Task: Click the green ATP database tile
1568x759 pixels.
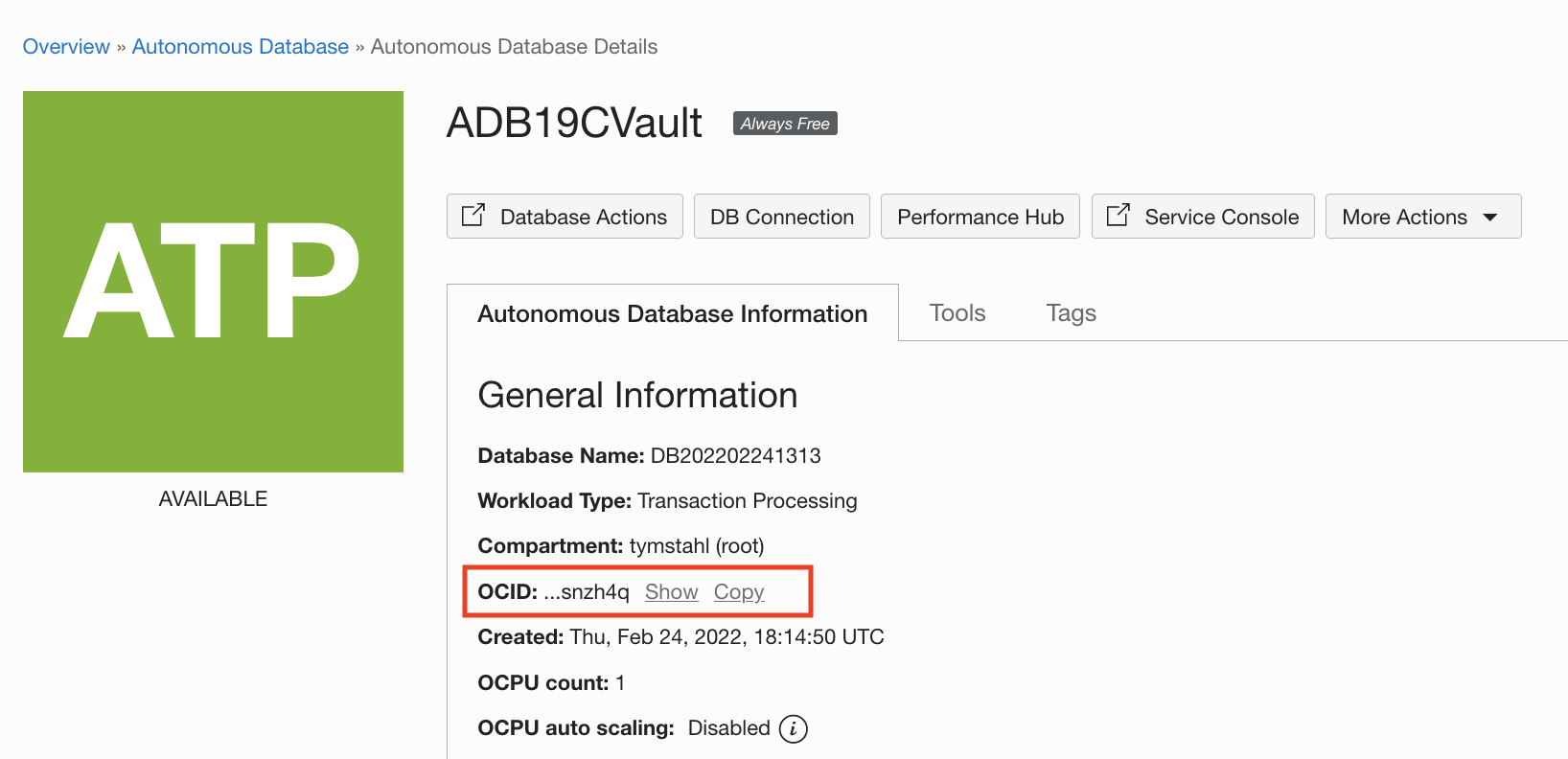Action: pyautogui.click(x=213, y=281)
